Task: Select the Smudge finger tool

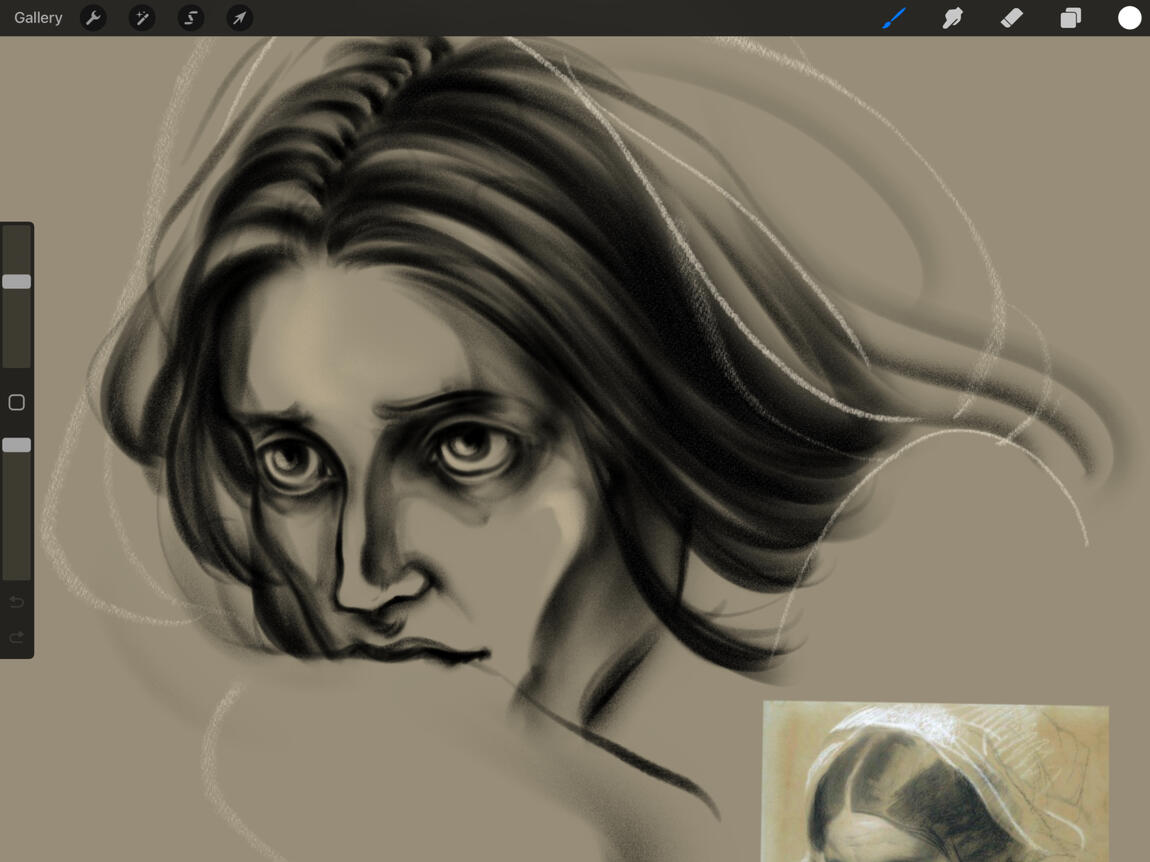Action: point(953,18)
